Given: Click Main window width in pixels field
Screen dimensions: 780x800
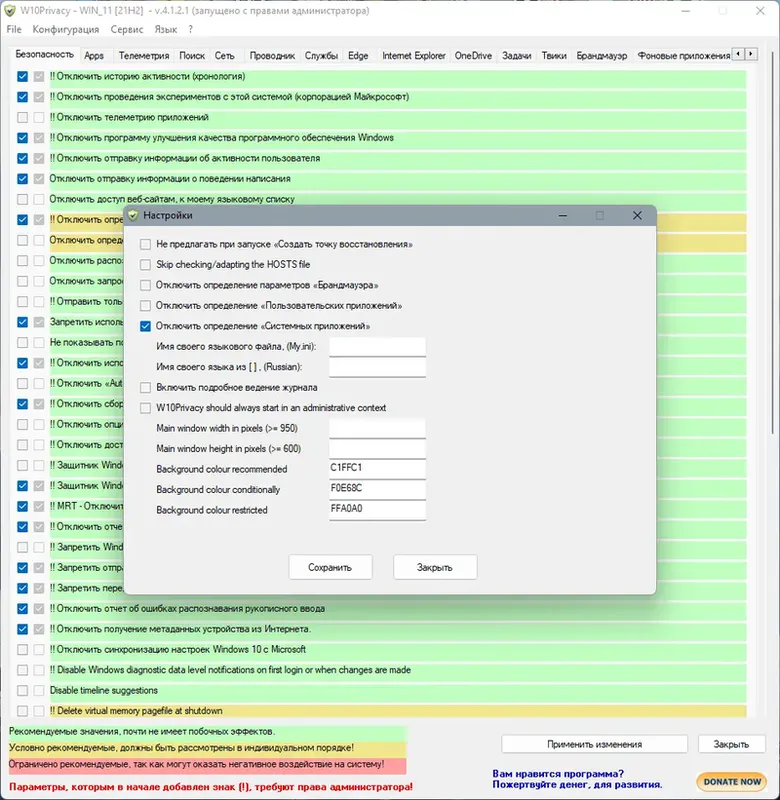Looking at the screenshot, I should click(377, 428).
